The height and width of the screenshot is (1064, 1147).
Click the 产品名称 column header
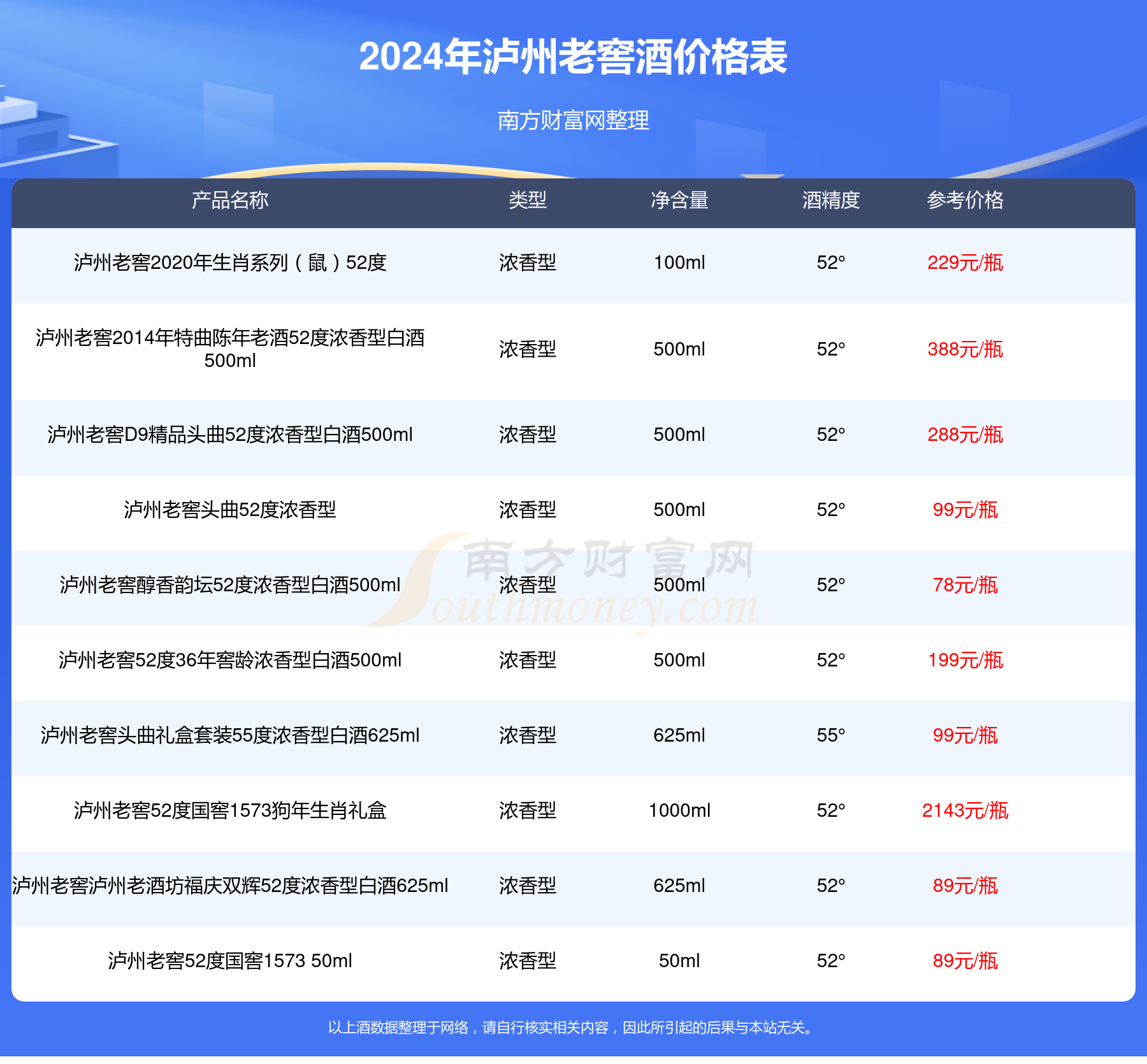[x=230, y=200]
